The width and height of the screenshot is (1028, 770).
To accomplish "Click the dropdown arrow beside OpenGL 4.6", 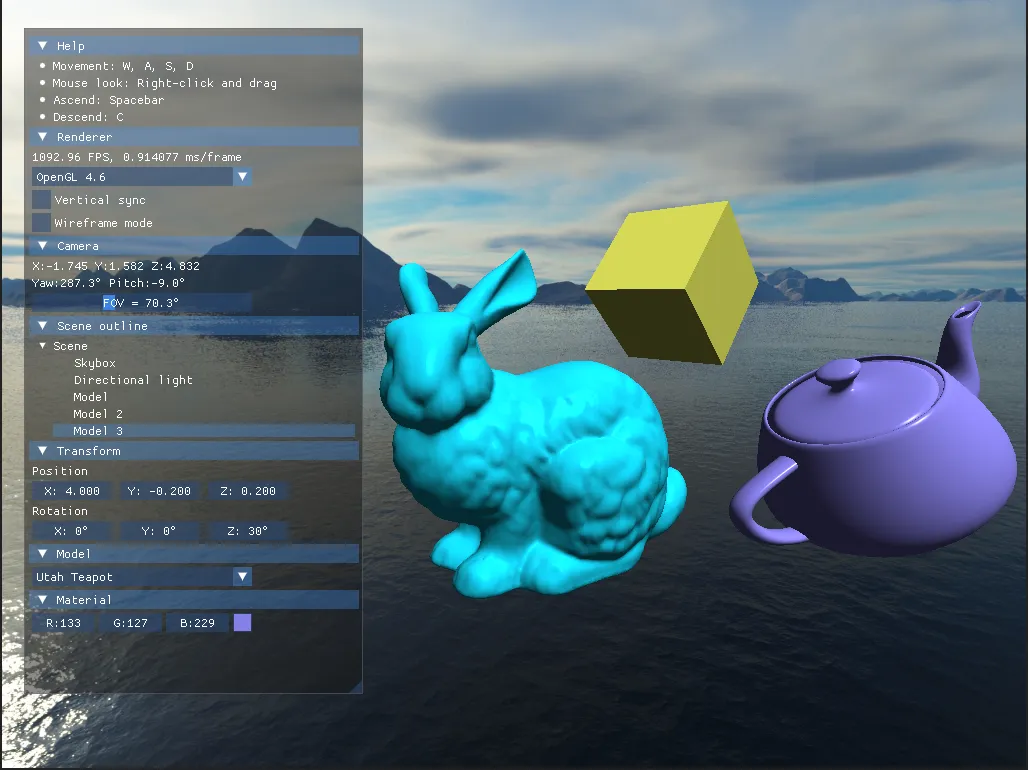I will pos(242,176).
